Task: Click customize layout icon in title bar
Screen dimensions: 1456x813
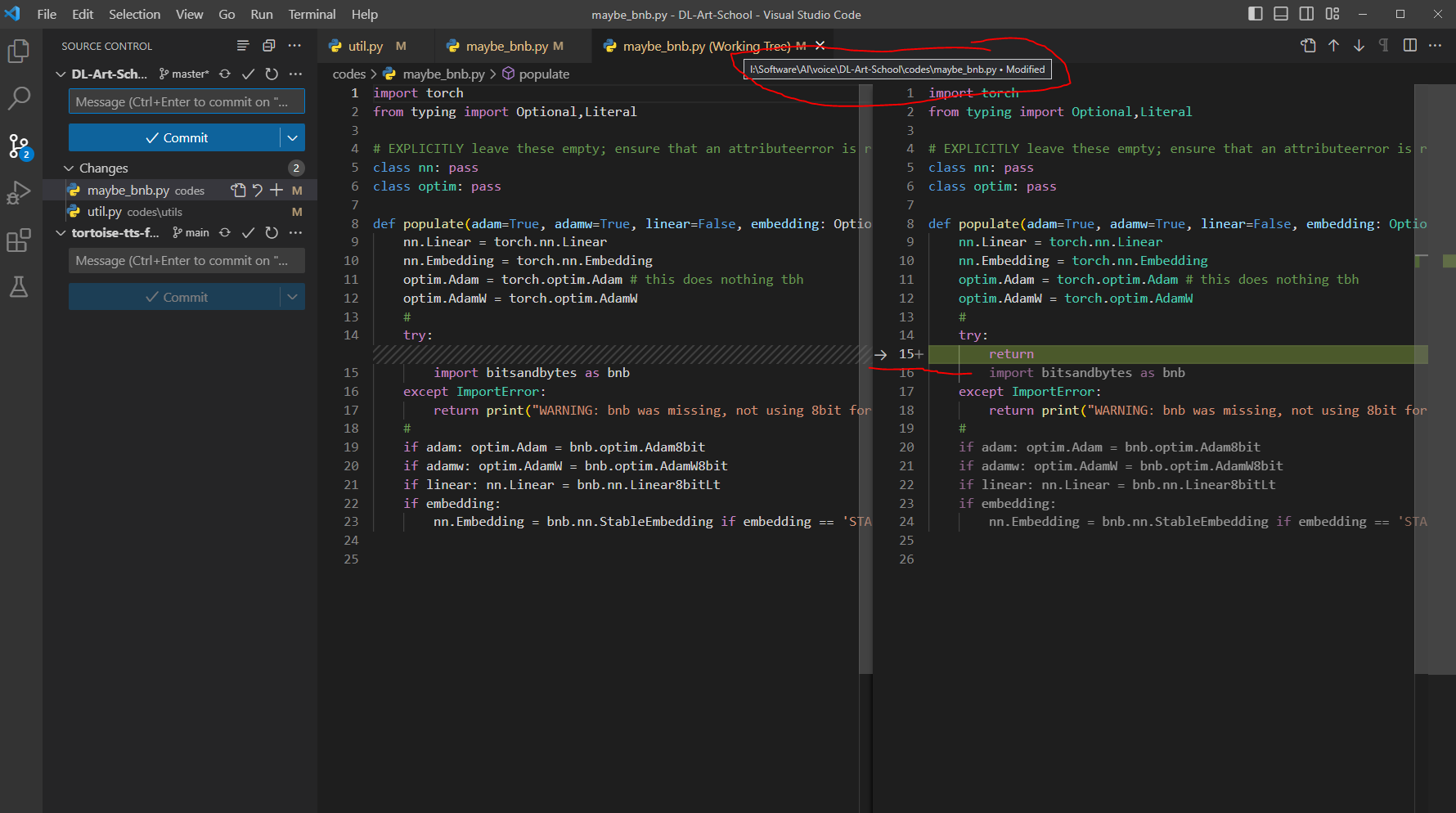Action: pos(1332,14)
